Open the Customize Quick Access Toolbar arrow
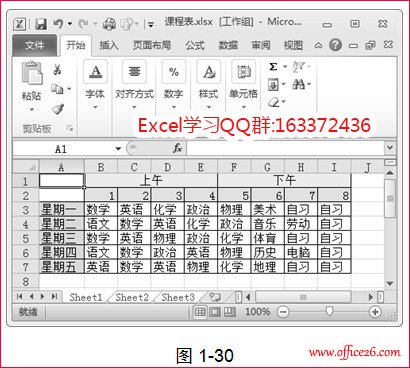 (151, 25)
